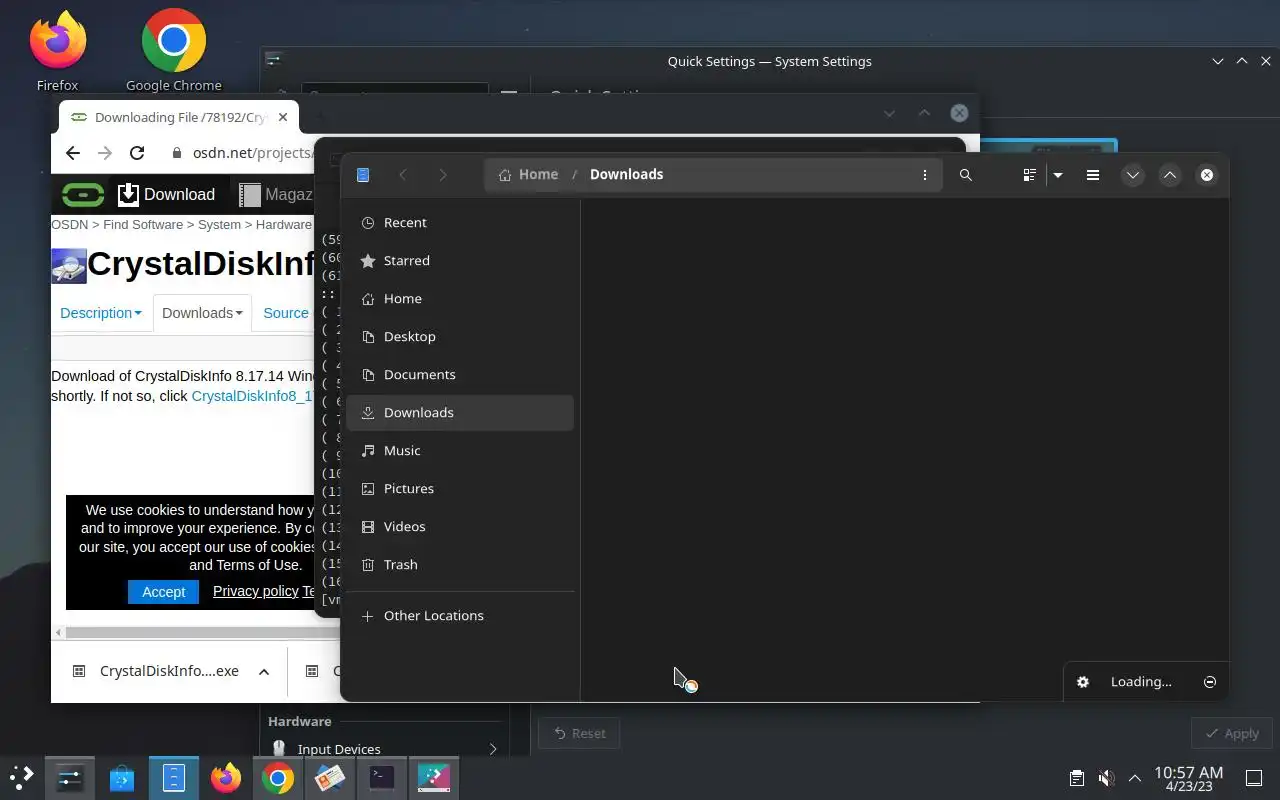Viewport: 1280px width, 800px height.
Task: Go back in Files navigation
Action: click(403, 175)
